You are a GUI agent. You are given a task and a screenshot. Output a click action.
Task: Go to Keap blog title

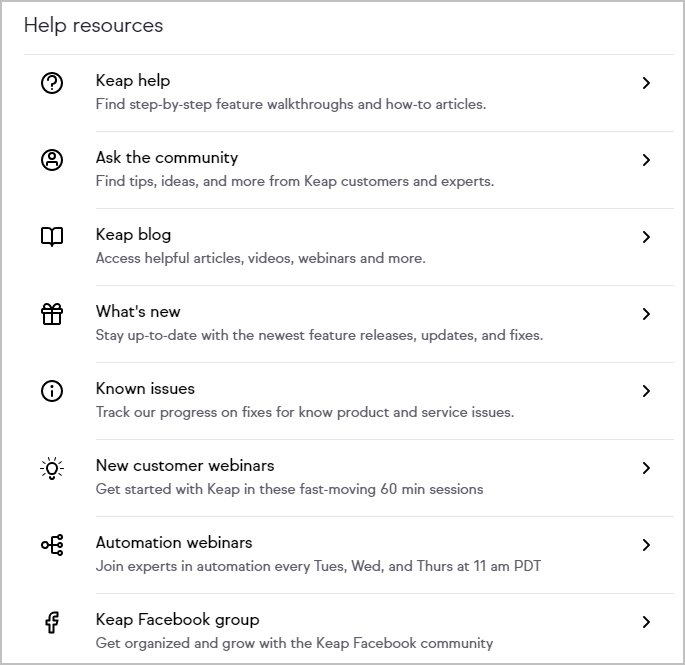click(x=133, y=235)
